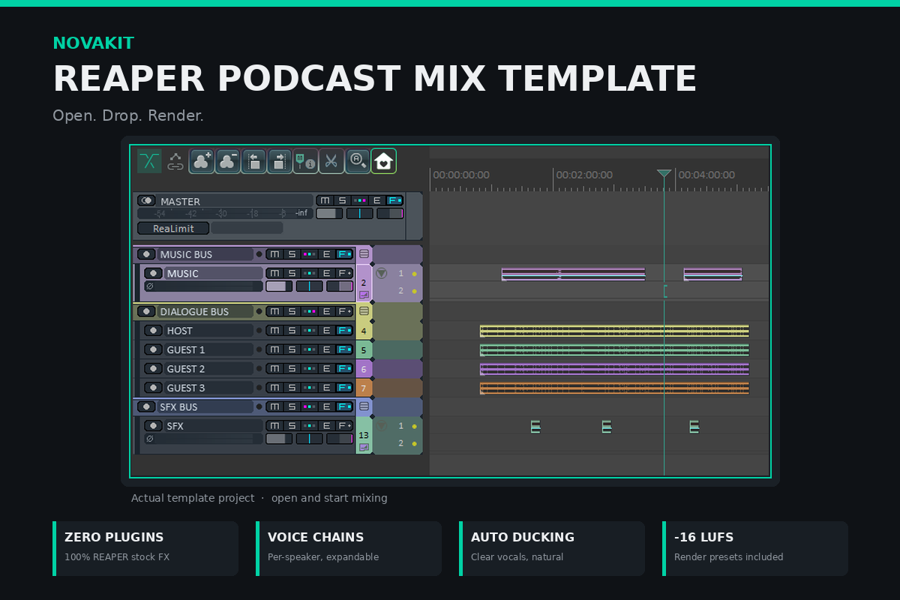Image resolution: width=900 pixels, height=600 pixels.
Task: Click the move-right-edge toolbar icon
Action: click(280, 161)
